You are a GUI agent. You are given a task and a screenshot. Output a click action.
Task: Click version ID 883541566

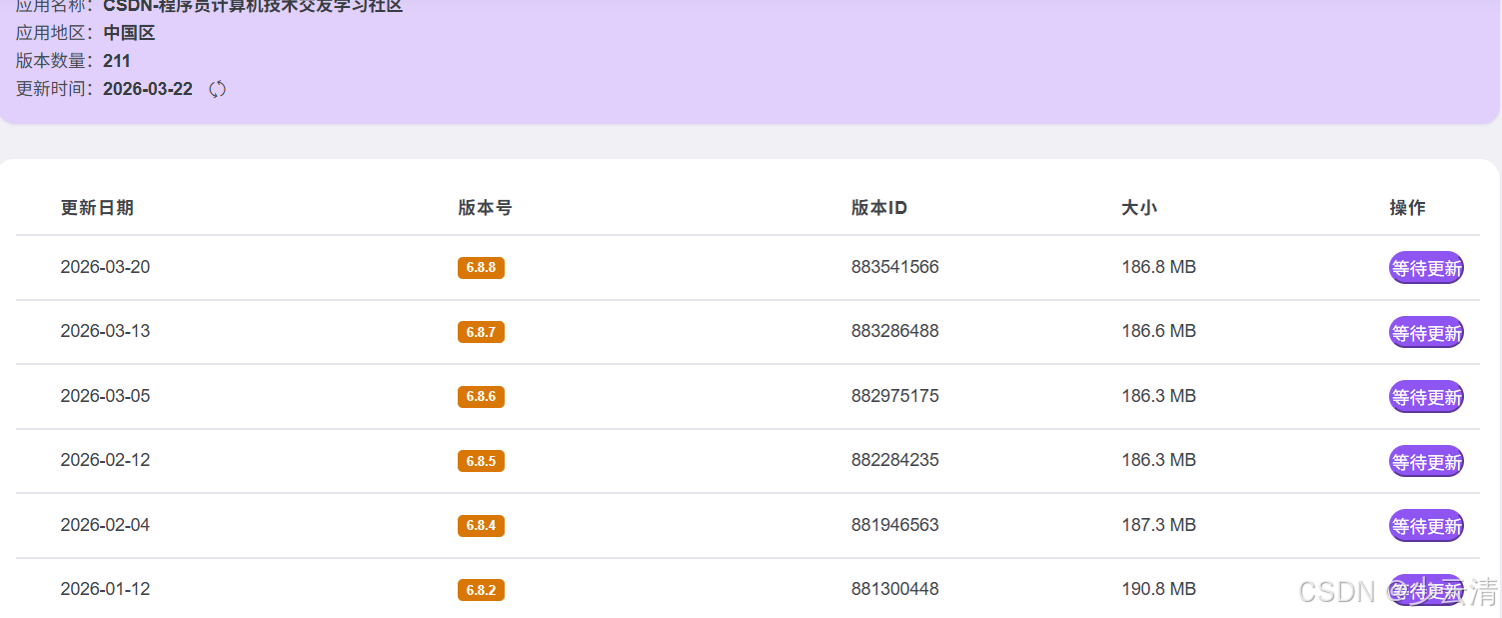tap(895, 267)
